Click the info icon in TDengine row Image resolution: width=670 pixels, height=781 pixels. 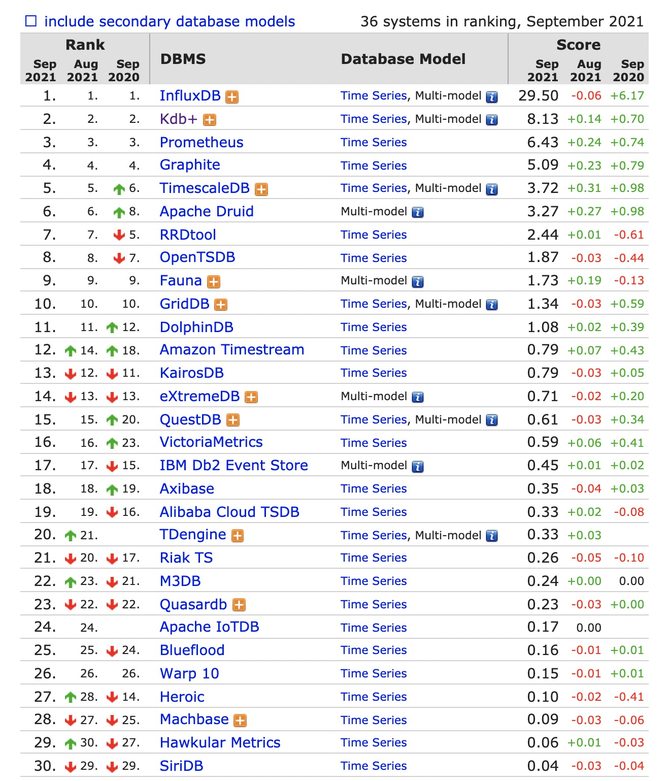(x=491, y=536)
